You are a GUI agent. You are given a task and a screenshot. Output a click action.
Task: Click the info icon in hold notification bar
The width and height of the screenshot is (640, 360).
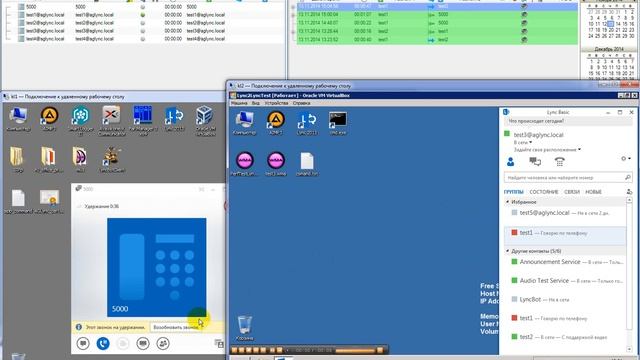(79, 327)
